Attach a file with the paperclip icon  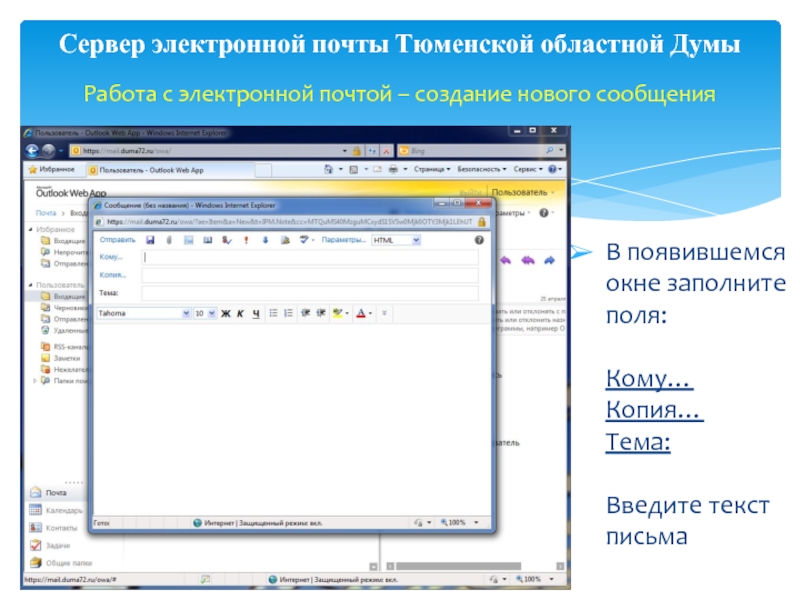pyautogui.click(x=169, y=240)
